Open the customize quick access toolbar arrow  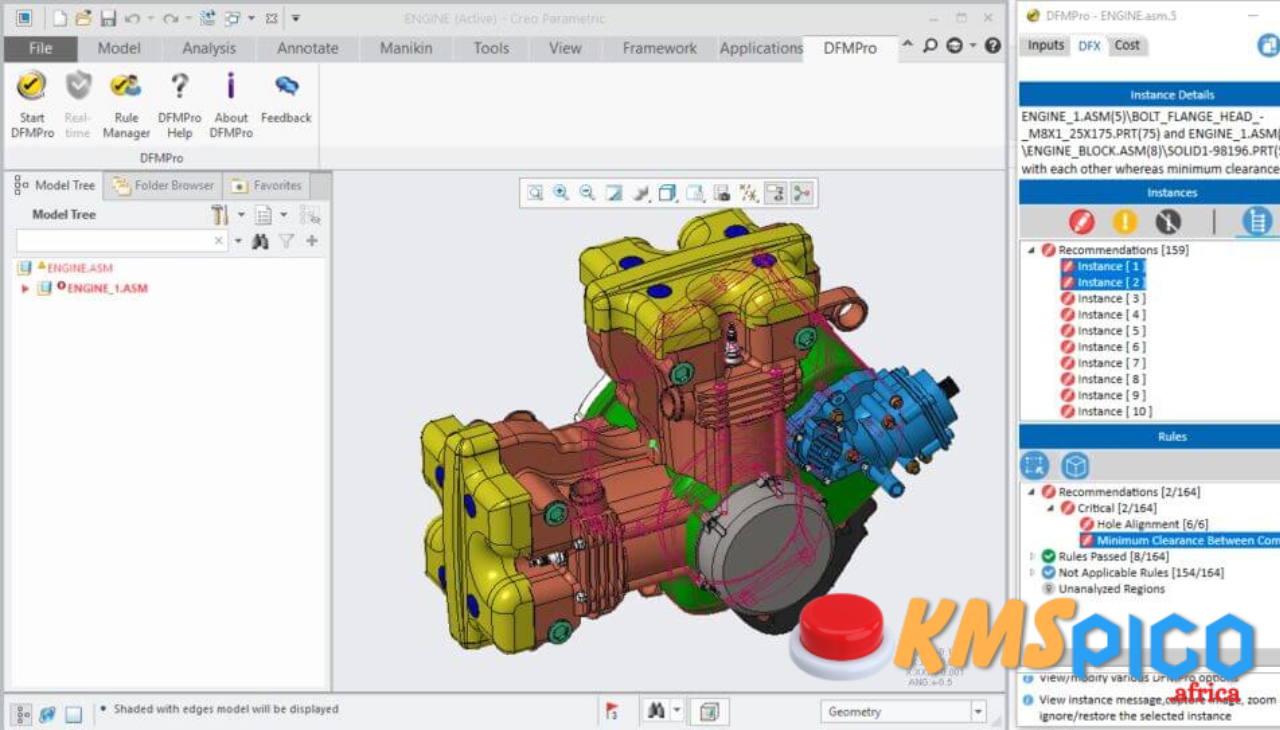295,18
